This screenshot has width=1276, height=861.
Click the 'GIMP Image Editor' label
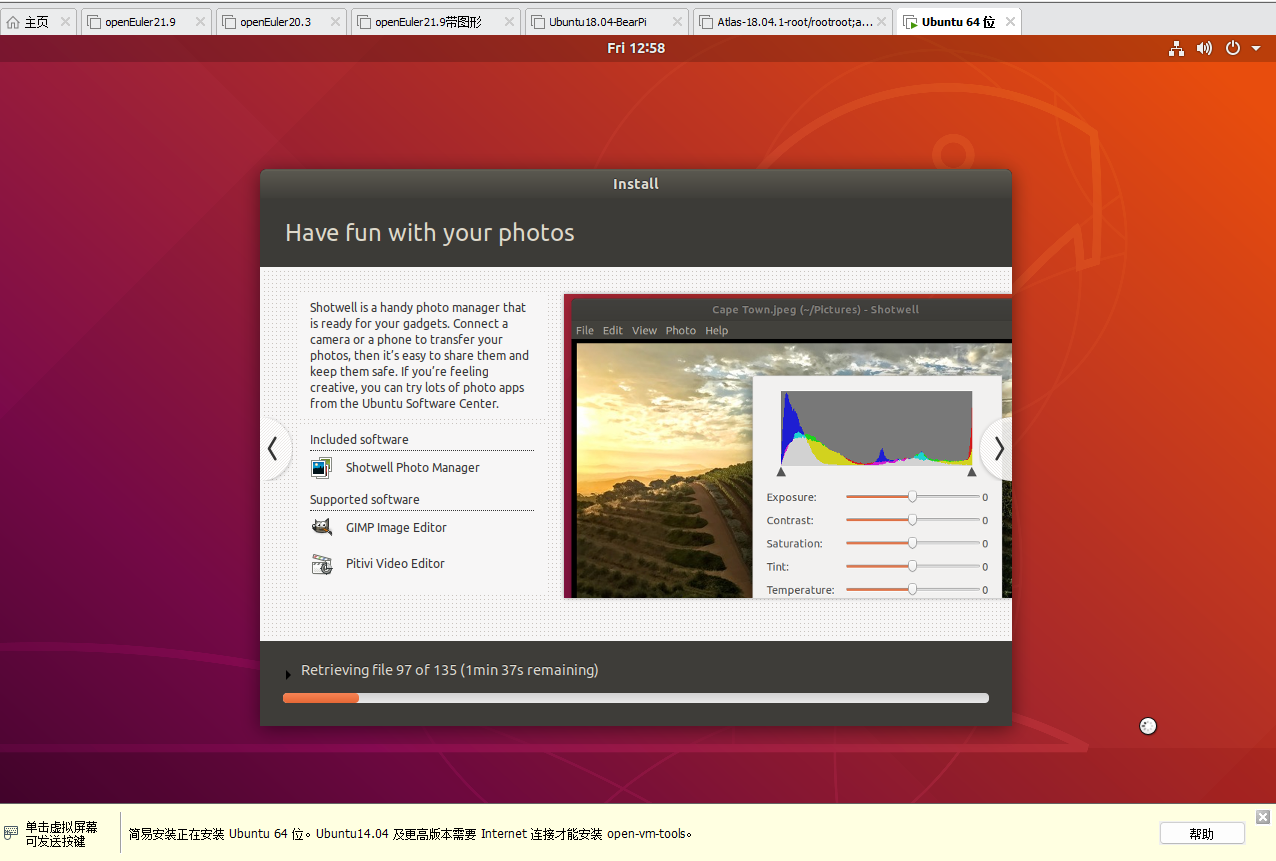(396, 528)
